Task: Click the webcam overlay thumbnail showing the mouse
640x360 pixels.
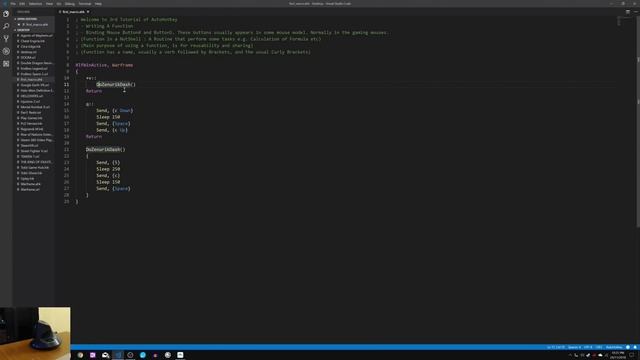Action: [x=35, y=333]
